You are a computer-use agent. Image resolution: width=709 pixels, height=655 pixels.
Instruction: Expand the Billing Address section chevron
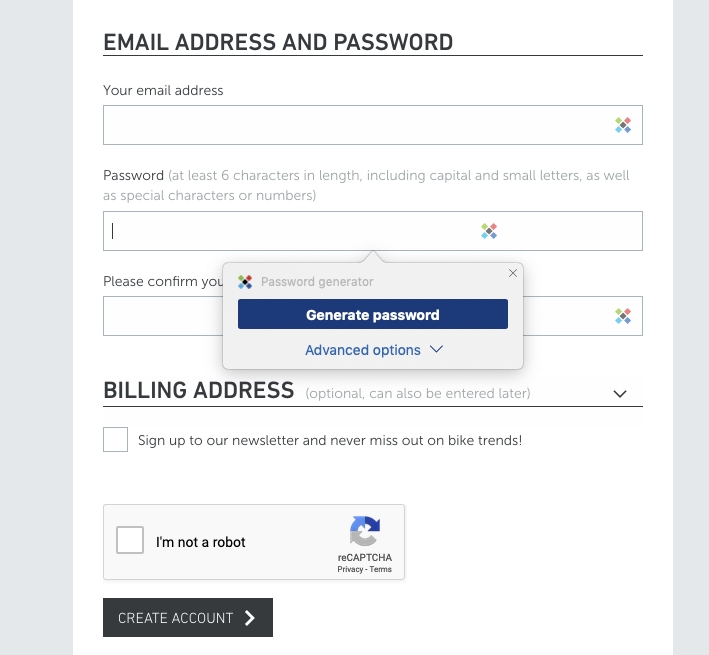click(620, 394)
